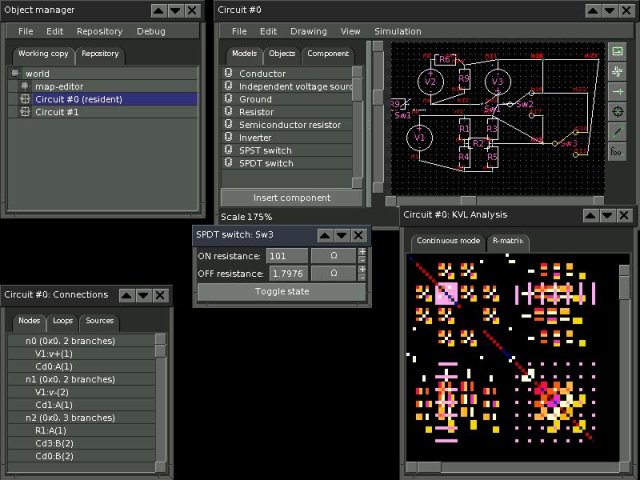Screen dimensions: 640x480
Task: Select the schematic view tool icon
Action: pyautogui.click(x=617, y=51)
